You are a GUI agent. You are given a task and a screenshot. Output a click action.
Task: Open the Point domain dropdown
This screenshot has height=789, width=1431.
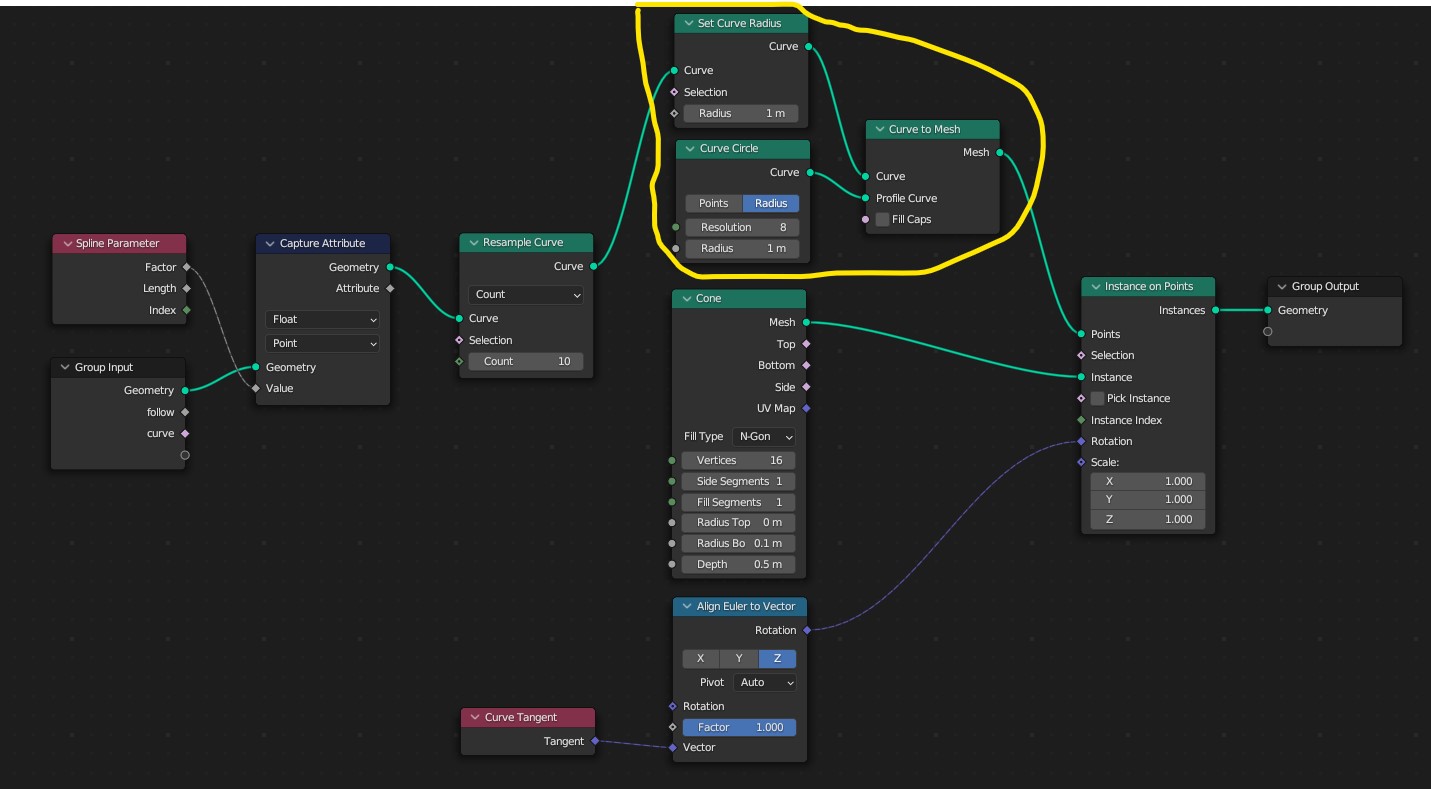coord(322,343)
